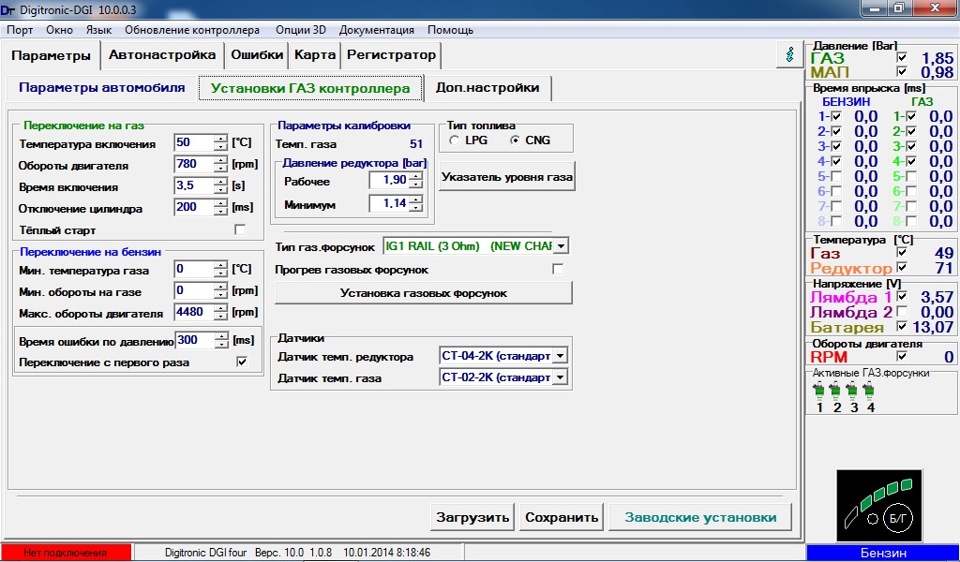Screen dimensions: 960x562
Task: Click the Температура включения input field
Action: tap(194, 143)
